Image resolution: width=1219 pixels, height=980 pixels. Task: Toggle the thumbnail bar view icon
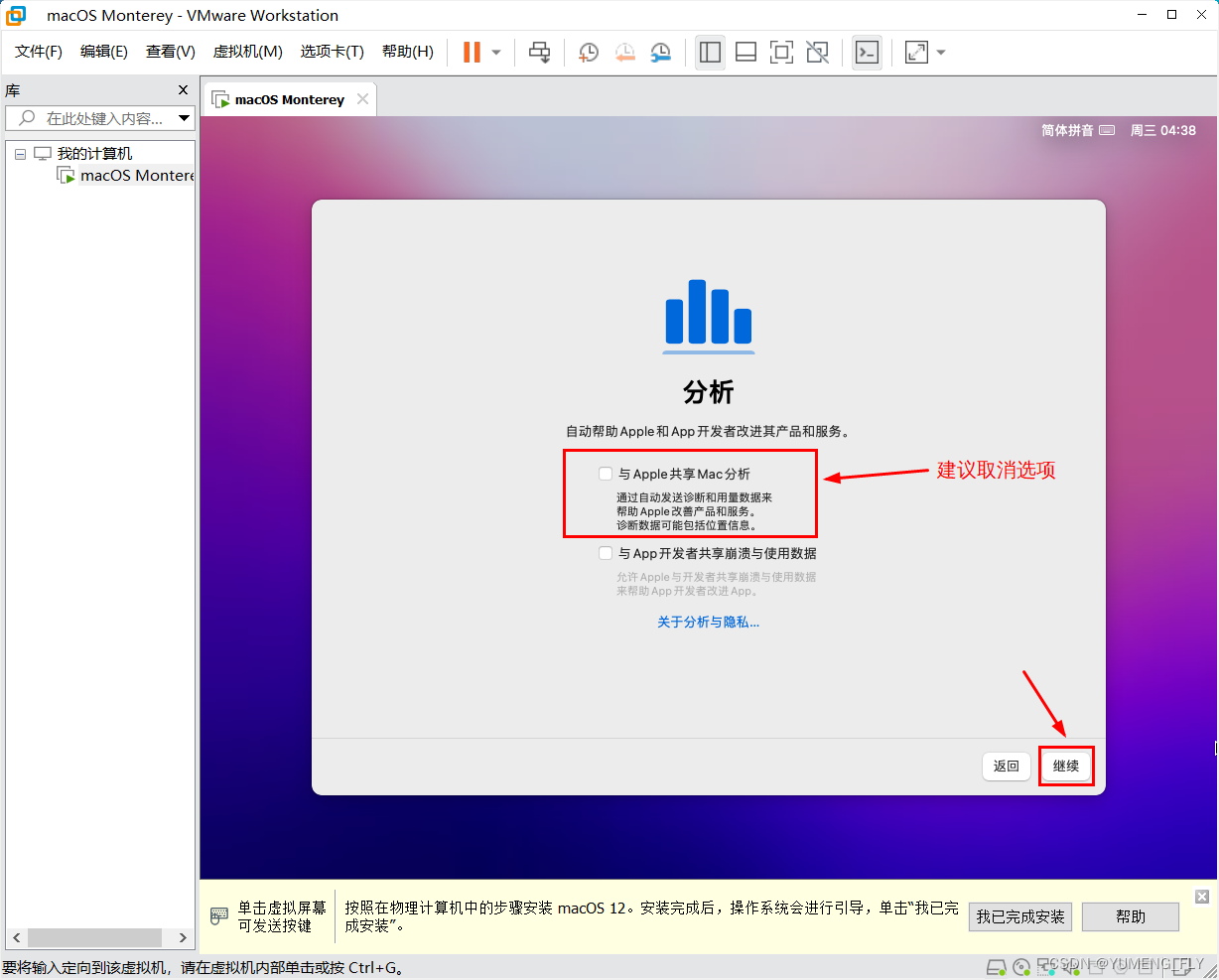click(745, 52)
